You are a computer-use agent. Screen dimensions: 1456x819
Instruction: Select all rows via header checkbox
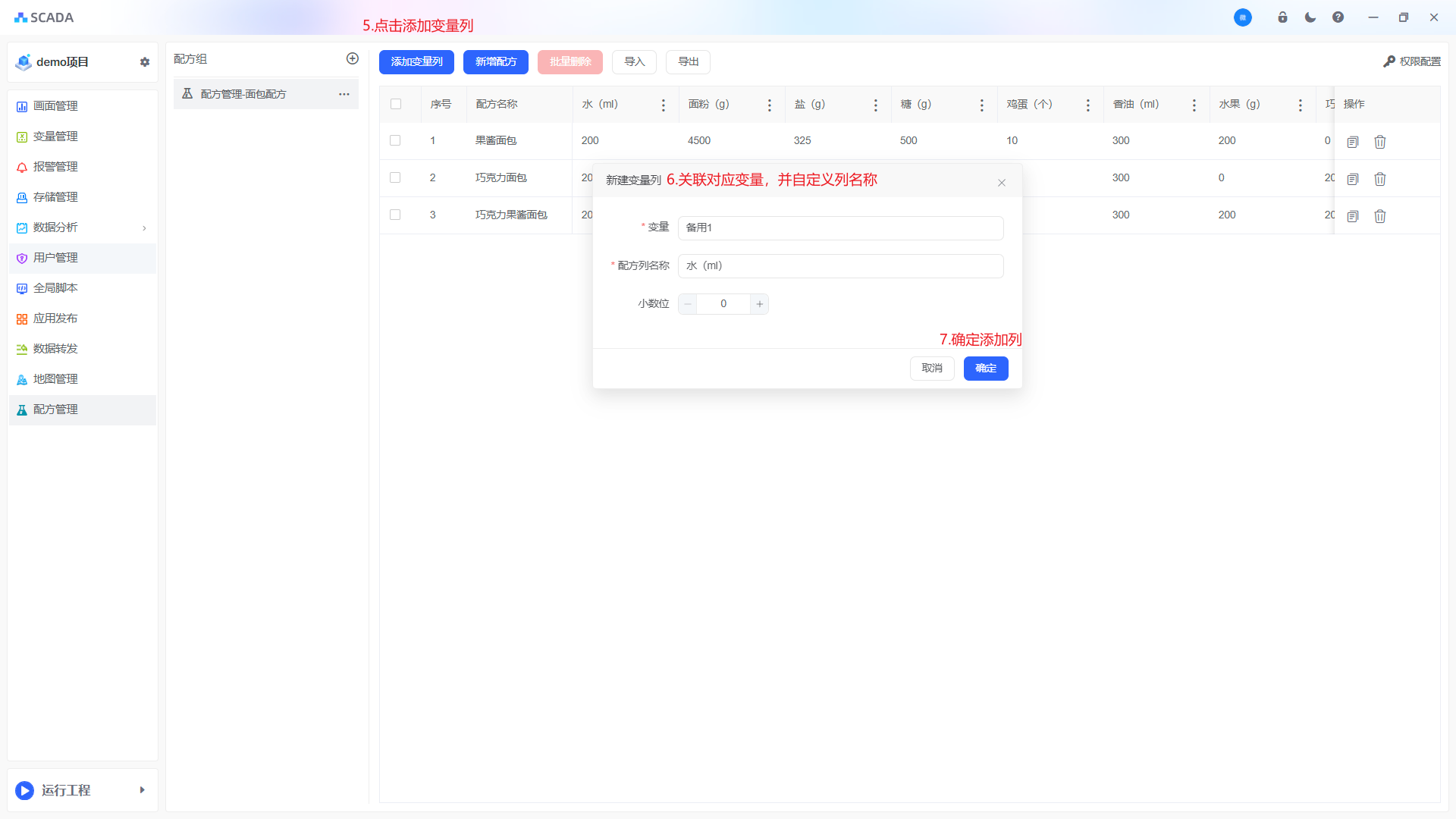click(x=396, y=104)
